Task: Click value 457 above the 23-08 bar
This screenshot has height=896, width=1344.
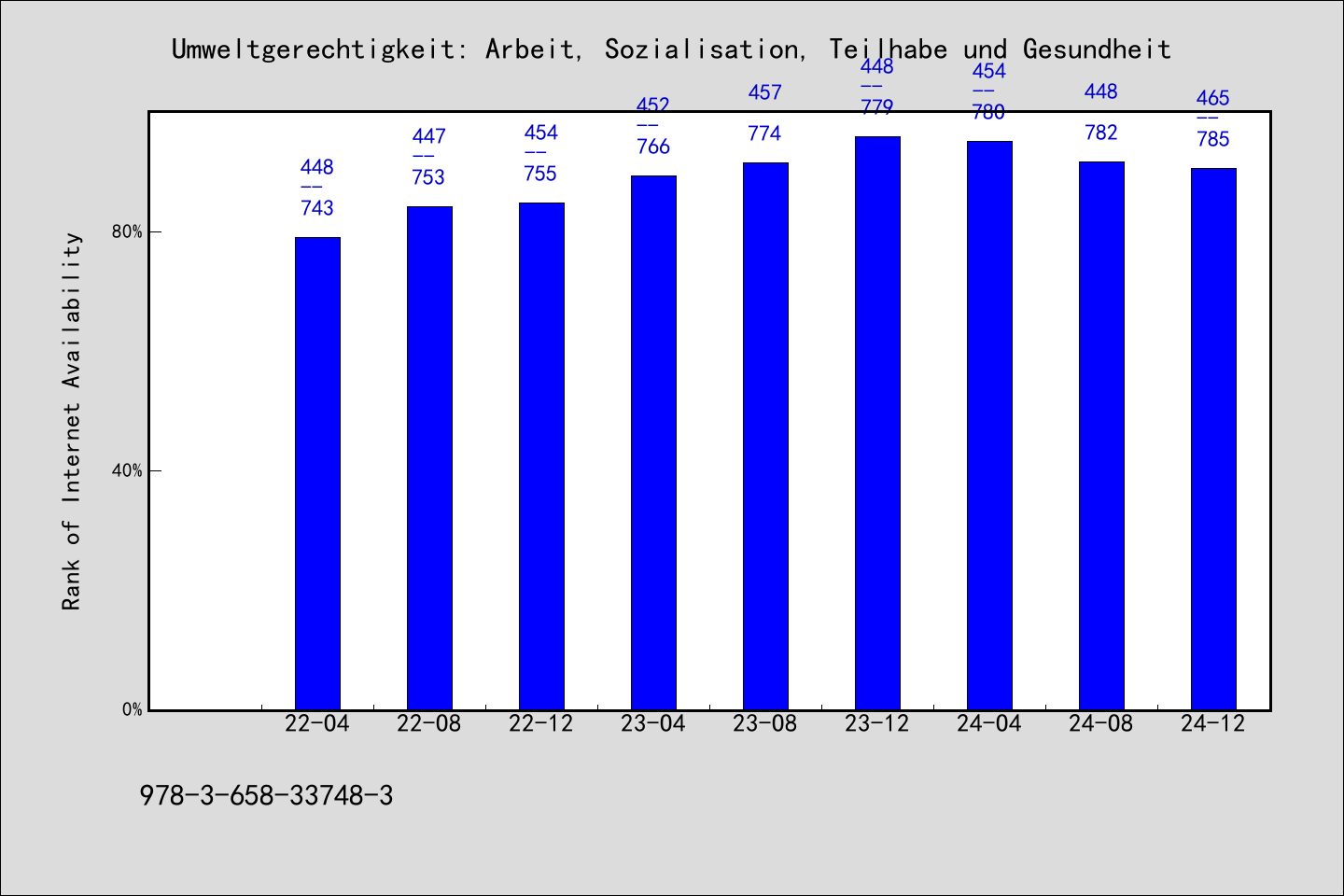Action: pos(765,92)
